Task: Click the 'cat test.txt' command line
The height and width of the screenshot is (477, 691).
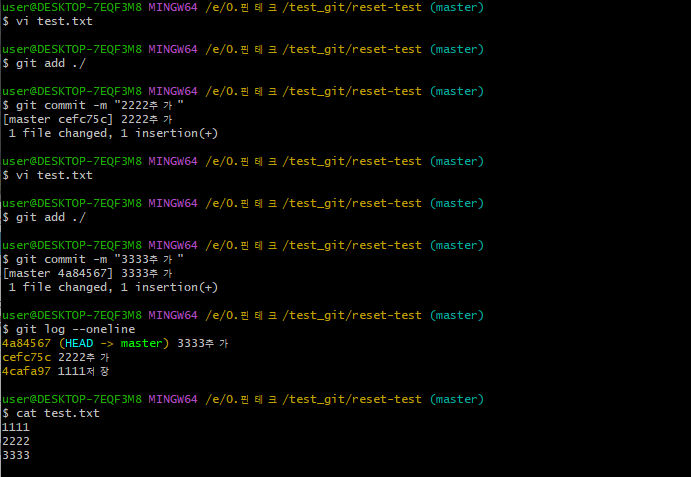Action: [51, 413]
